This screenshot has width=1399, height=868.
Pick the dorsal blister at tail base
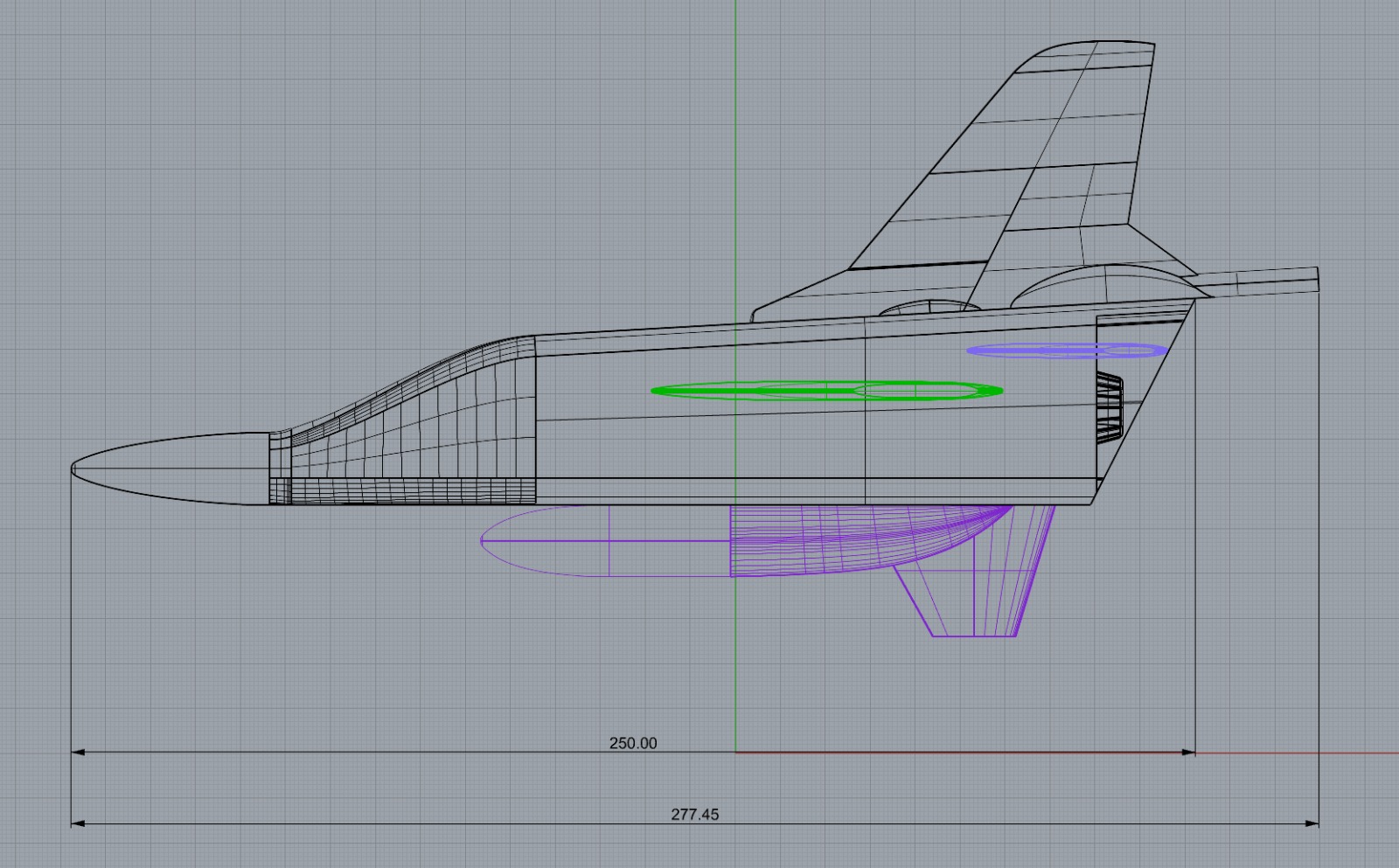(x=1102, y=284)
